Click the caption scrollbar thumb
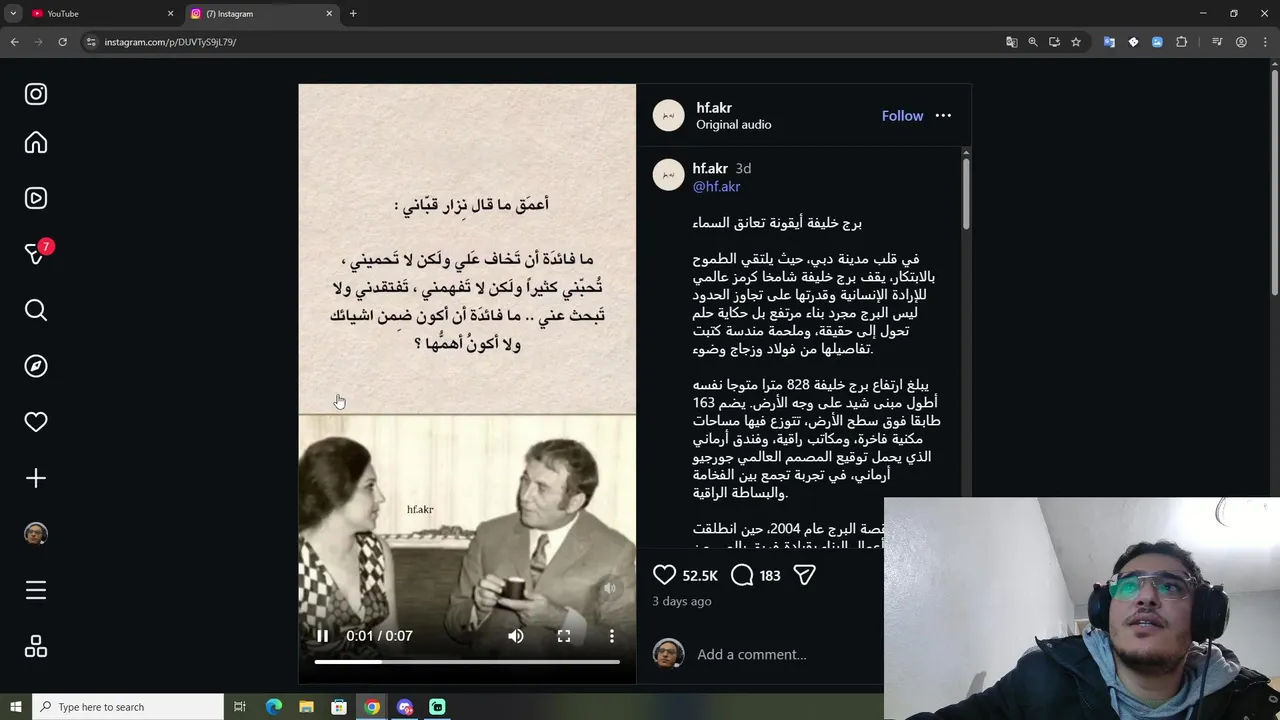 [x=966, y=193]
